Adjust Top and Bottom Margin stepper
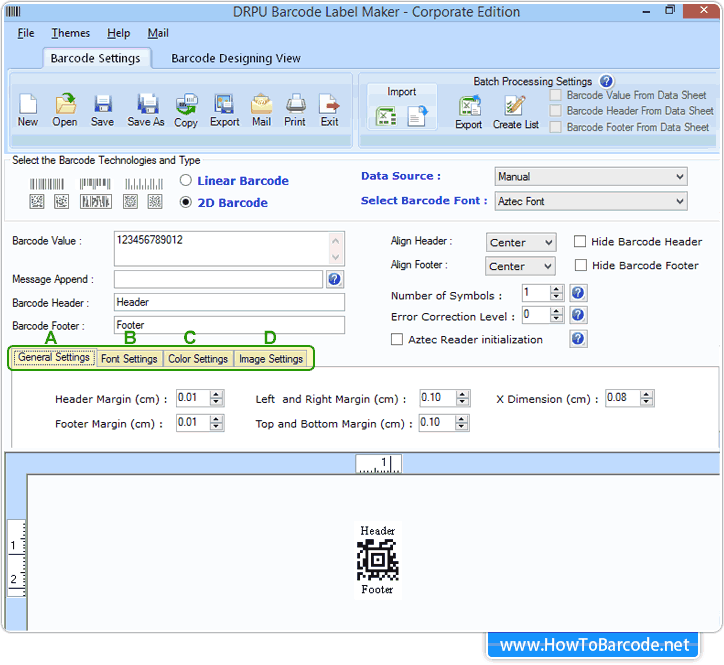Viewport: 724px width, 665px height. coord(461,423)
